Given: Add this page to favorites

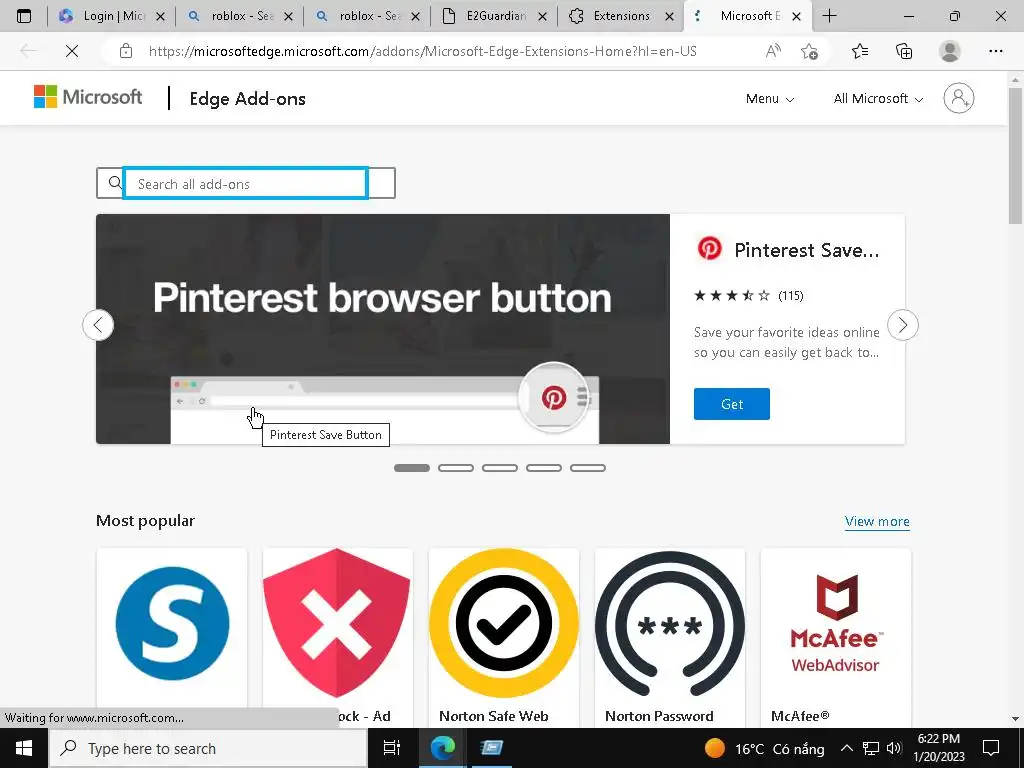Looking at the screenshot, I should [x=809, y=51].
